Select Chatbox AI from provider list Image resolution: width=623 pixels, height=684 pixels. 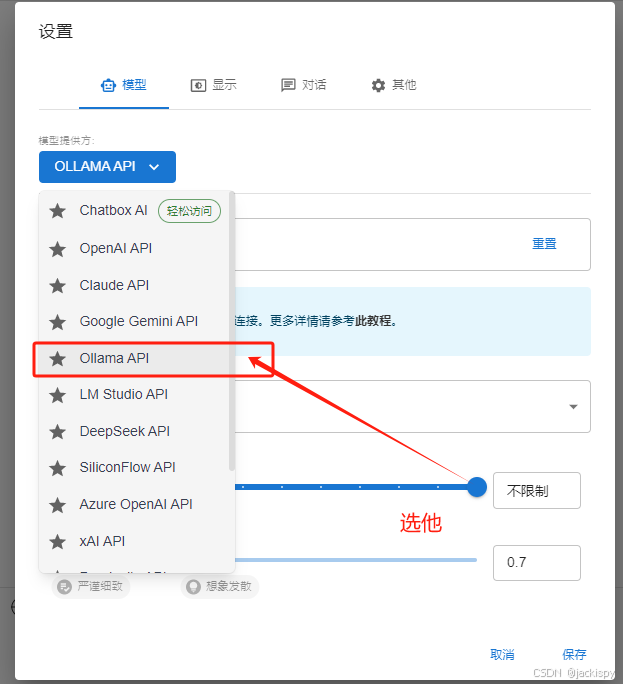tap(134, 211)
